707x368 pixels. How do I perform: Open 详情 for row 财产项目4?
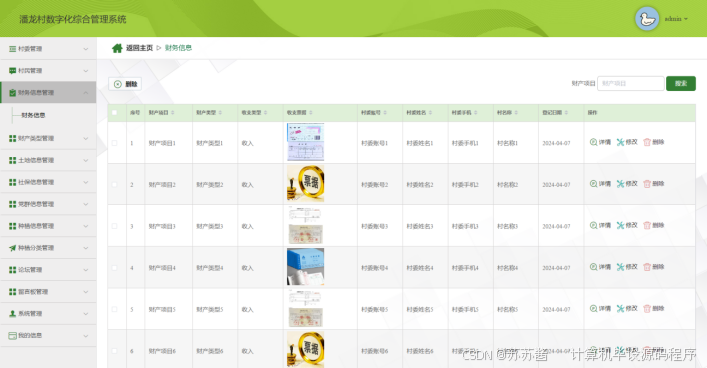coord(600,267)
